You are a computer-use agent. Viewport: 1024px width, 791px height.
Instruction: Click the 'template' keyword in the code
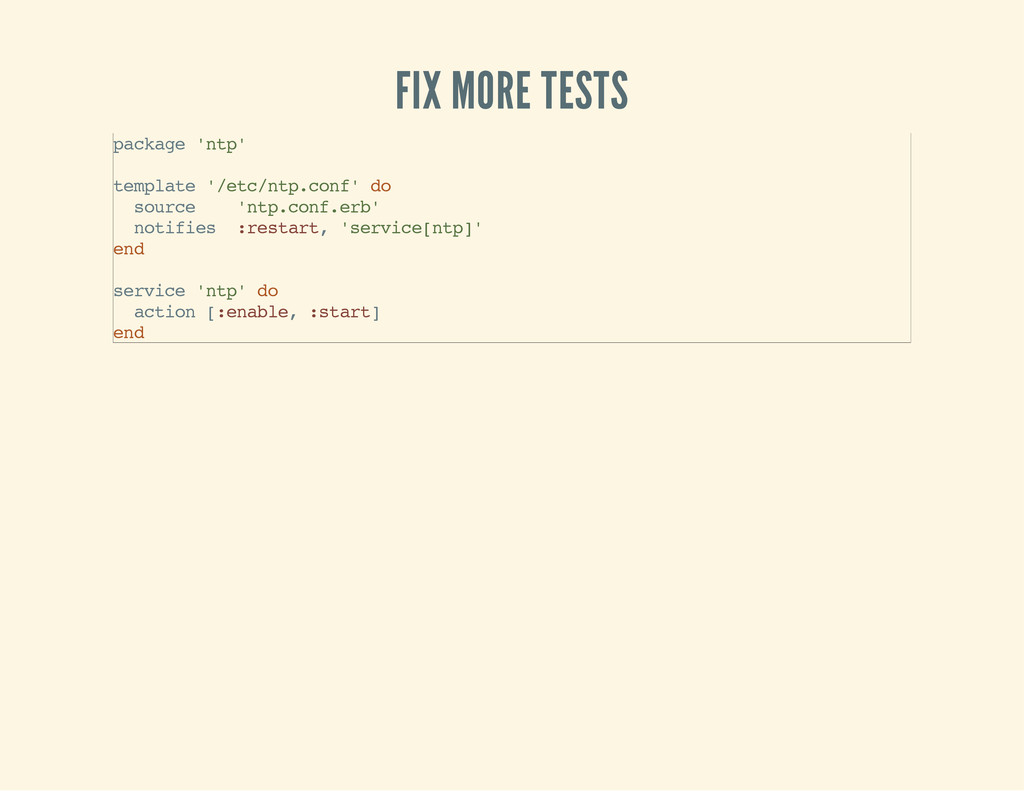point(154,186)
